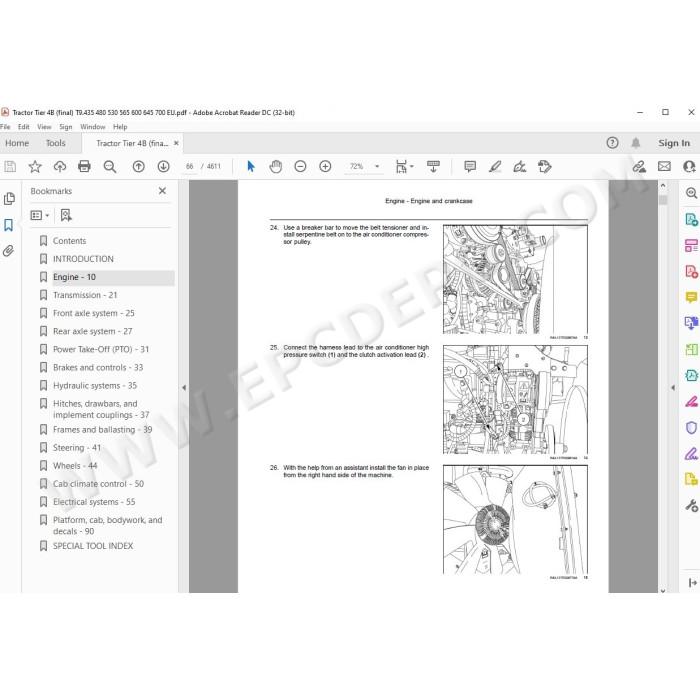700x700 pixels.
Task: Add a sticky note comment
Action: click(470, 167)
